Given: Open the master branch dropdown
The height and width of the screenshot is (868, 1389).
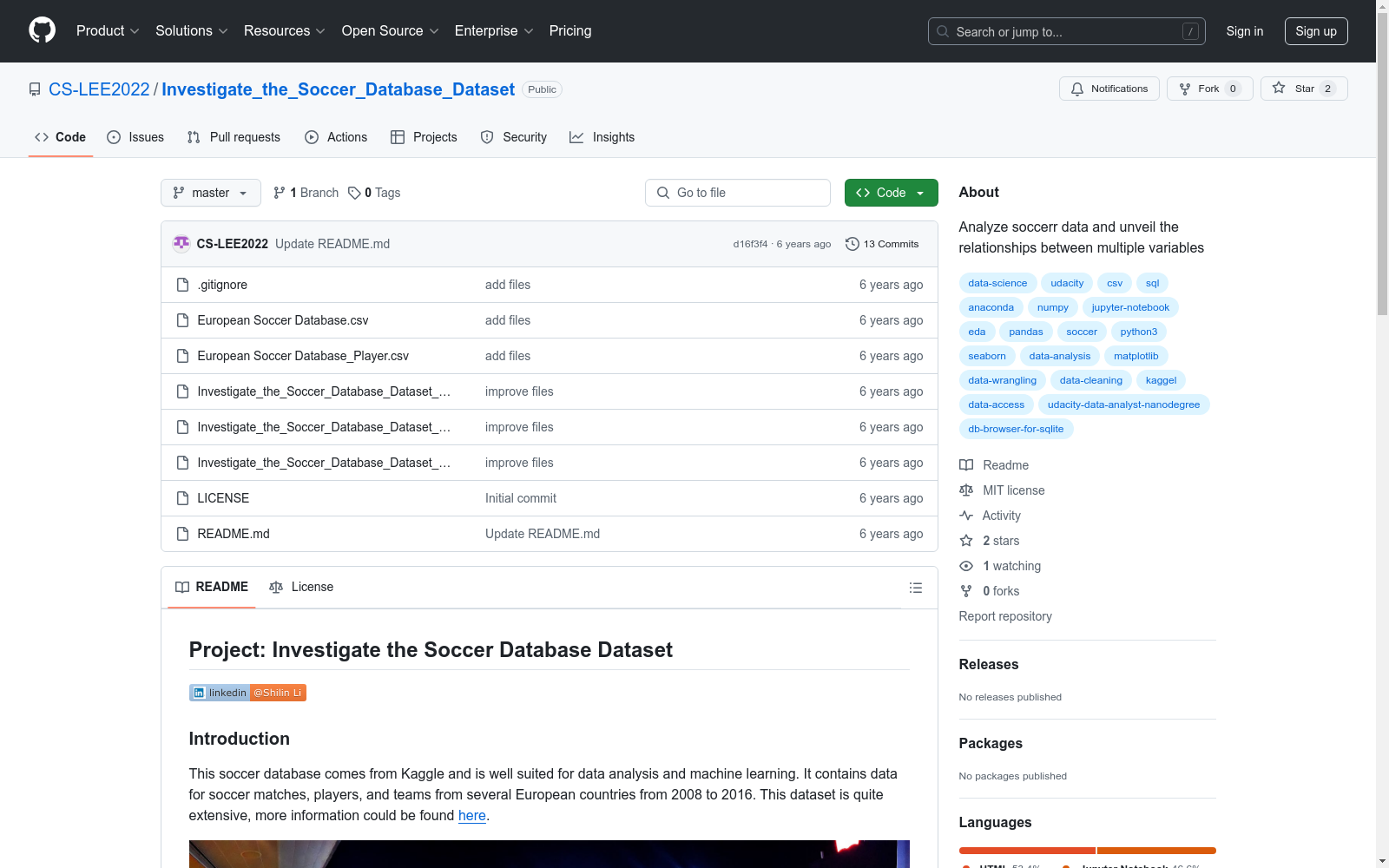Looking at the screenshot, I should tap(210, 193).
